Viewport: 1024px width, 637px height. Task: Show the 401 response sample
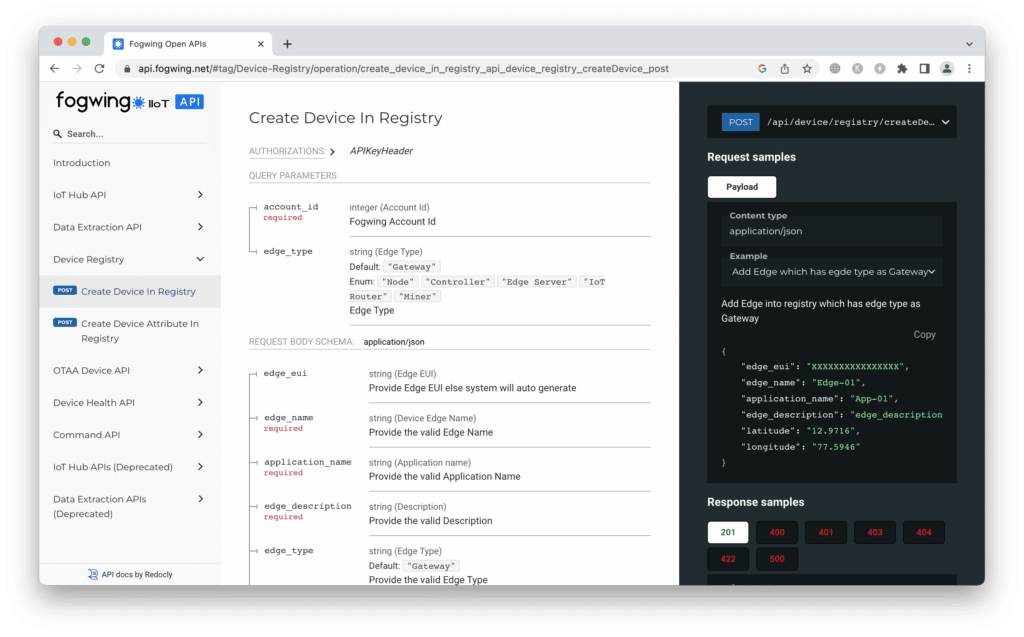[x=825, y=532]
